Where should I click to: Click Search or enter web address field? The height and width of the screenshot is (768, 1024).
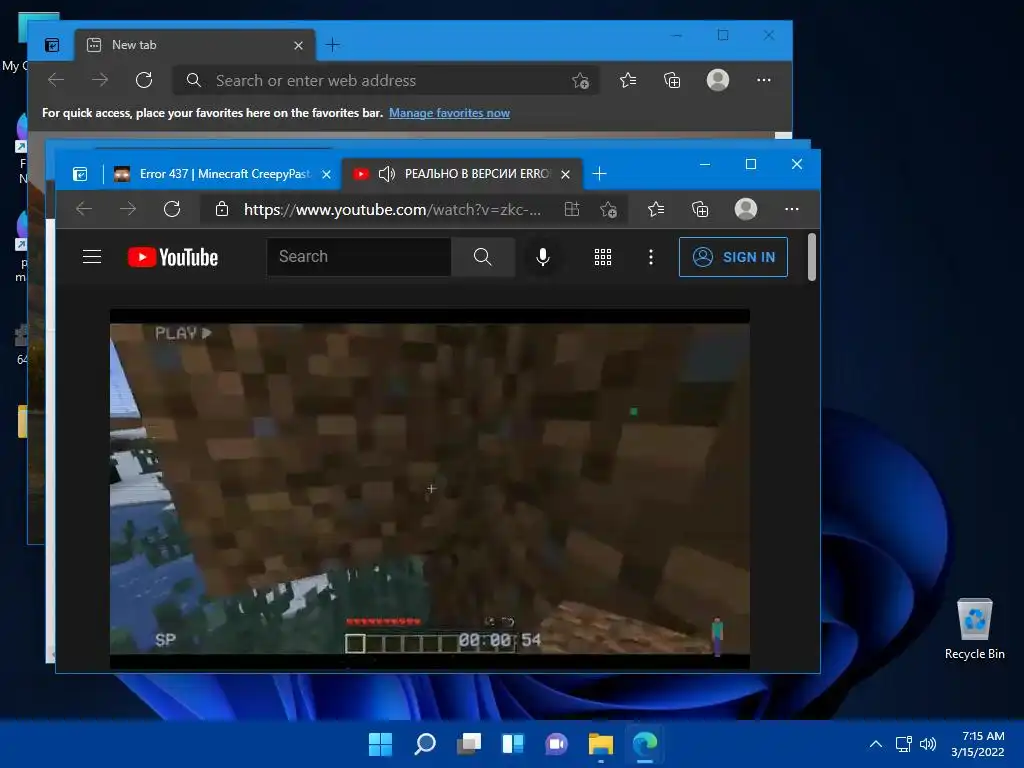tap(385, 80)
